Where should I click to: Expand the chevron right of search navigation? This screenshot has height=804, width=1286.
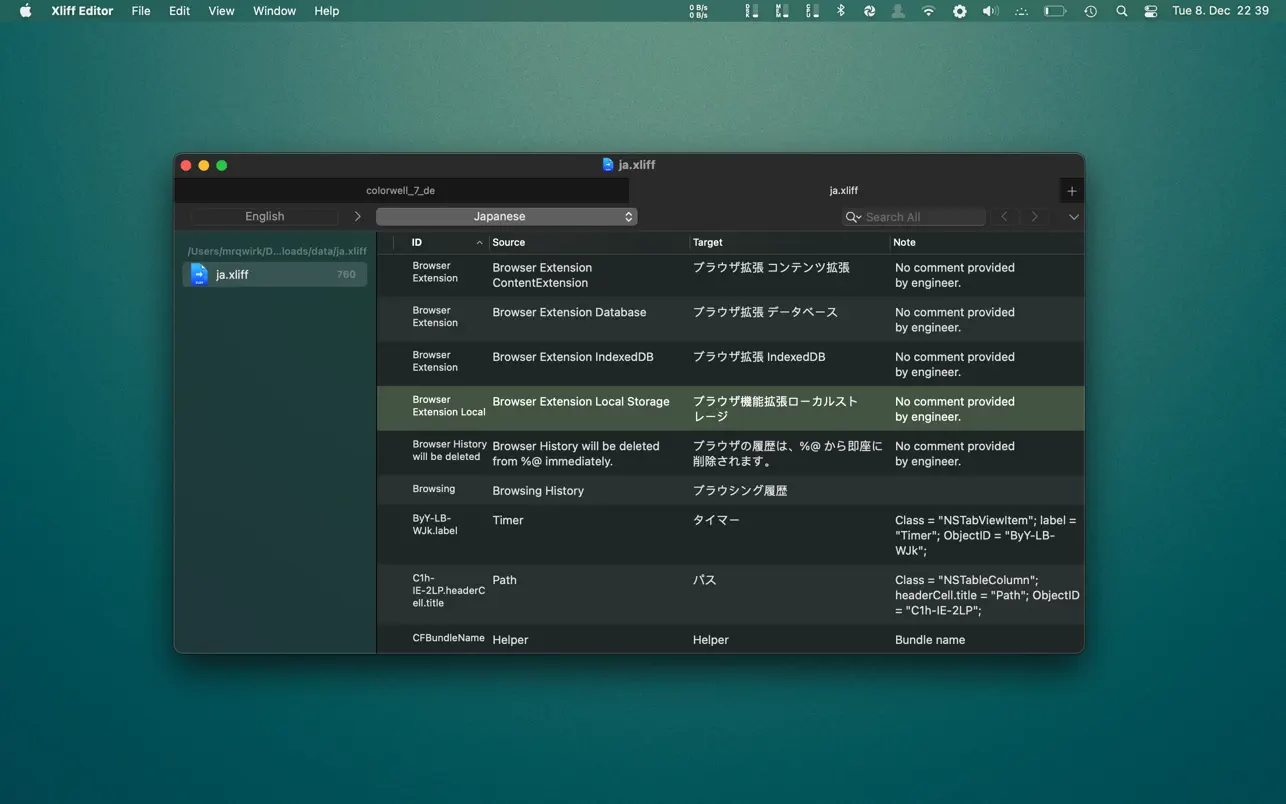[1073, 217]
